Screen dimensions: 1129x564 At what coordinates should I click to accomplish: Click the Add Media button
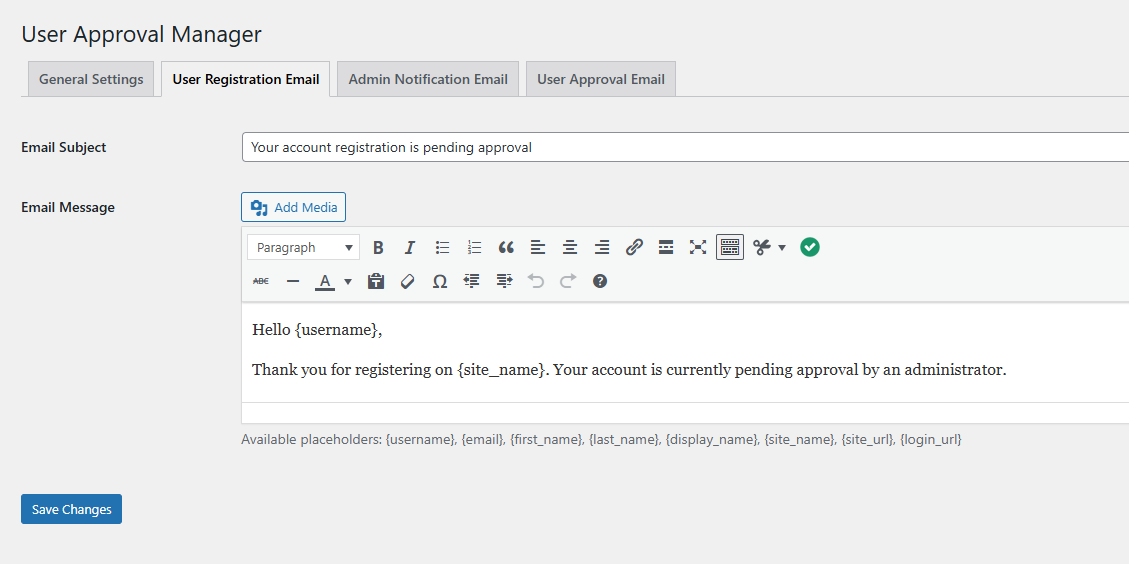point(293,207)
